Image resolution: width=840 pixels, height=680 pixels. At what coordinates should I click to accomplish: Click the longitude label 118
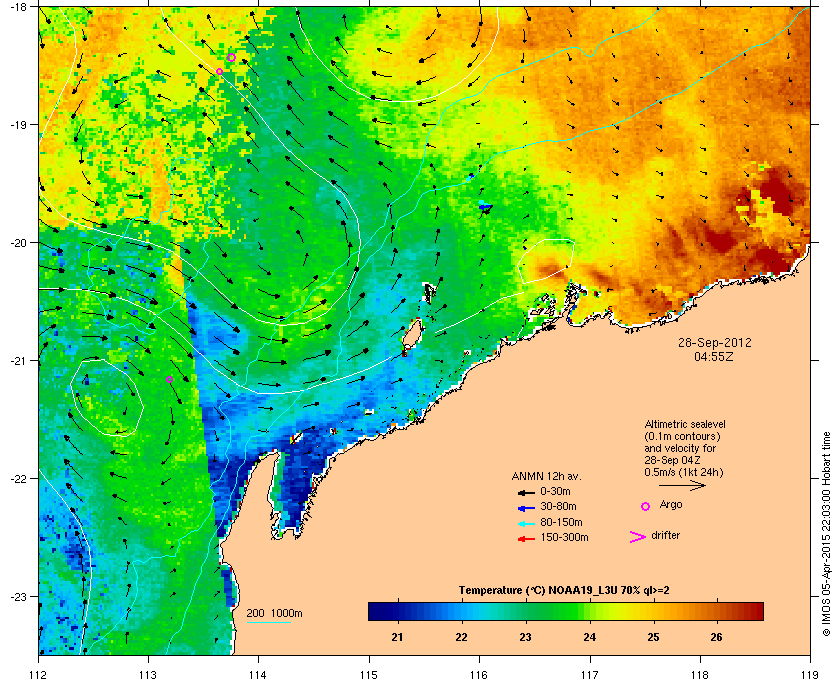(700, 674)
